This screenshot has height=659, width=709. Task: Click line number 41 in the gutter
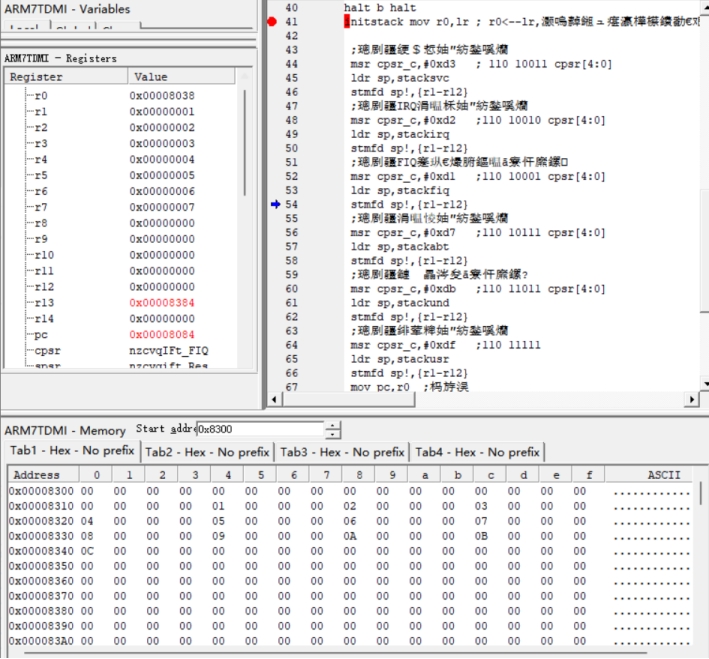pyautogui.click(x=292, y=22)
